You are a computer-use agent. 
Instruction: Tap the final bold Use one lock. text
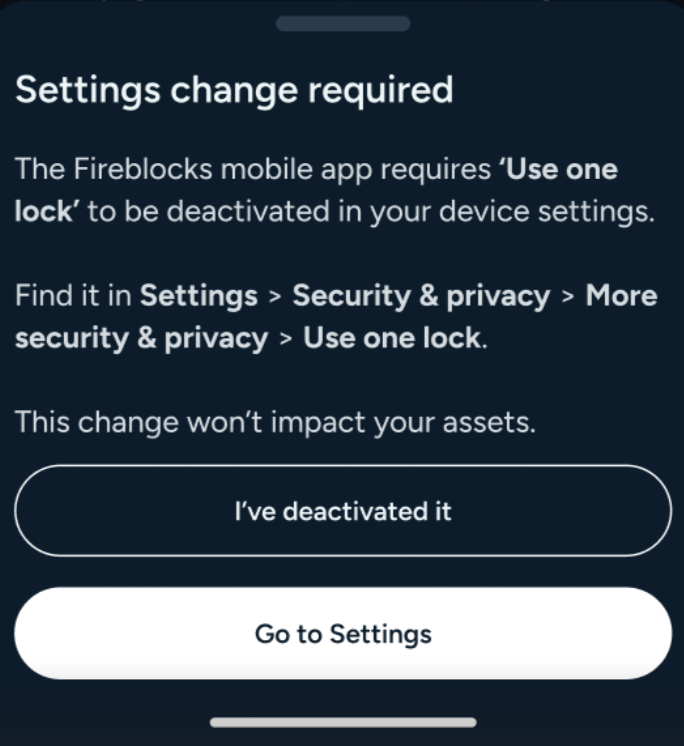(395, 338)
